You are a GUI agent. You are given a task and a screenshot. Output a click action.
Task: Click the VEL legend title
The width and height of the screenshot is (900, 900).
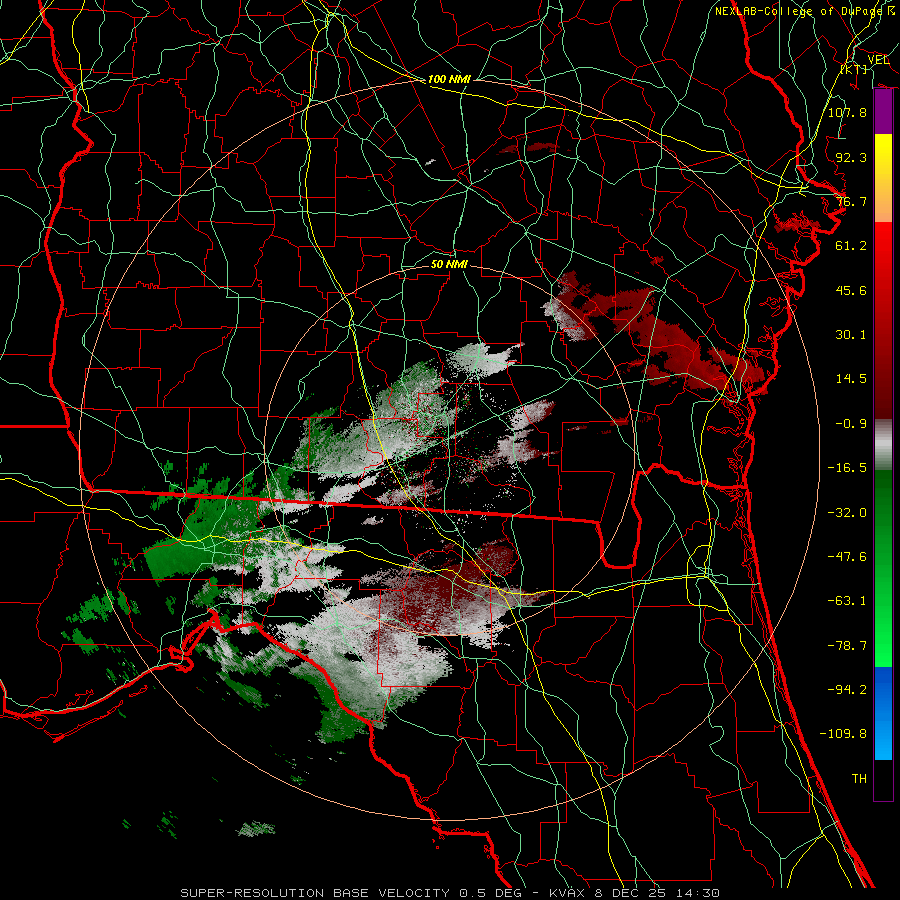click(x=878, y=60)
